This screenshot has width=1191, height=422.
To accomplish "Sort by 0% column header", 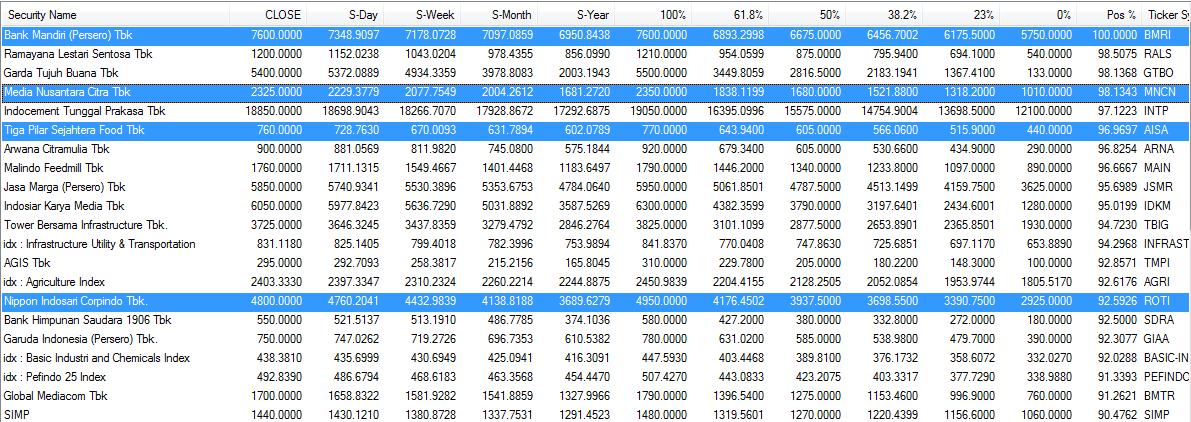I will pyautogui.click(x=1038, y=14).
